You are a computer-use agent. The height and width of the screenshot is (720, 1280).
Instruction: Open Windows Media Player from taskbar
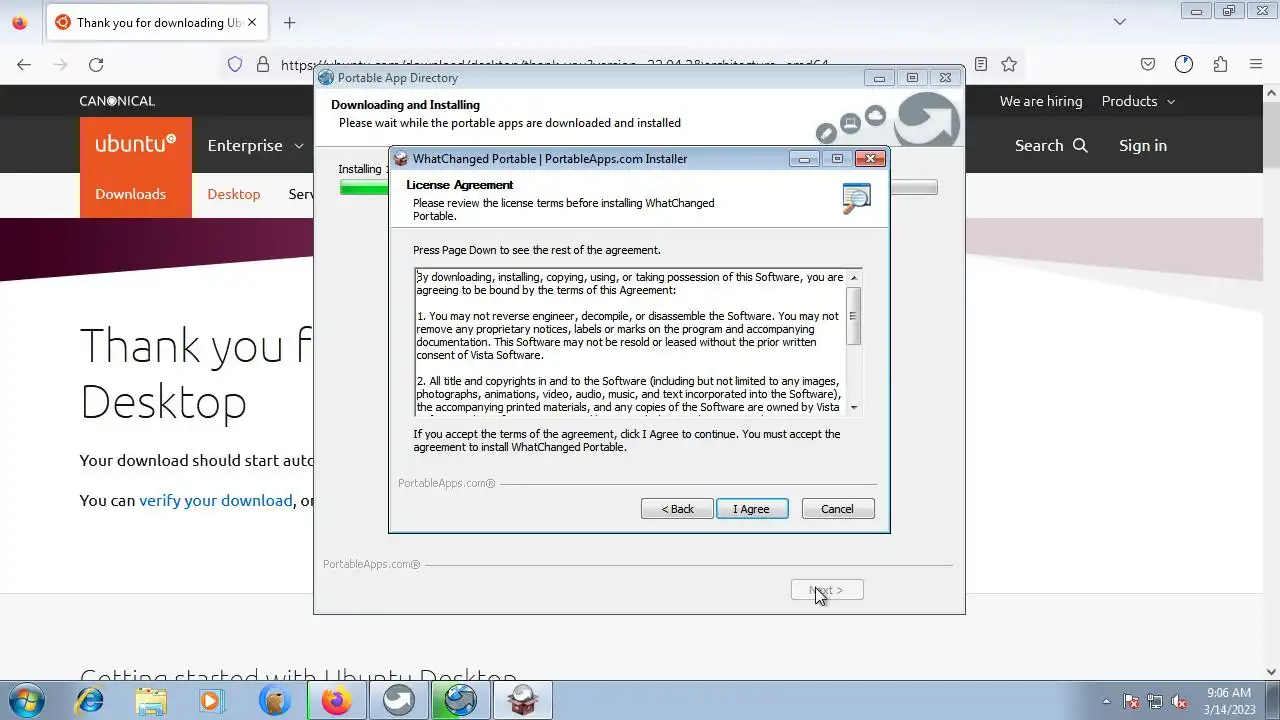[x=210, y=700]
